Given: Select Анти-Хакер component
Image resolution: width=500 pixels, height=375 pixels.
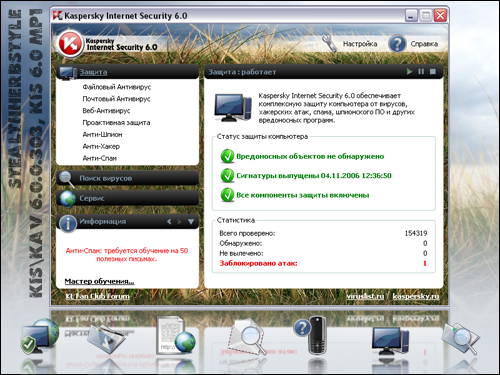Looking at the screenshot, I should pyautogui.click(x=101, y=146).
